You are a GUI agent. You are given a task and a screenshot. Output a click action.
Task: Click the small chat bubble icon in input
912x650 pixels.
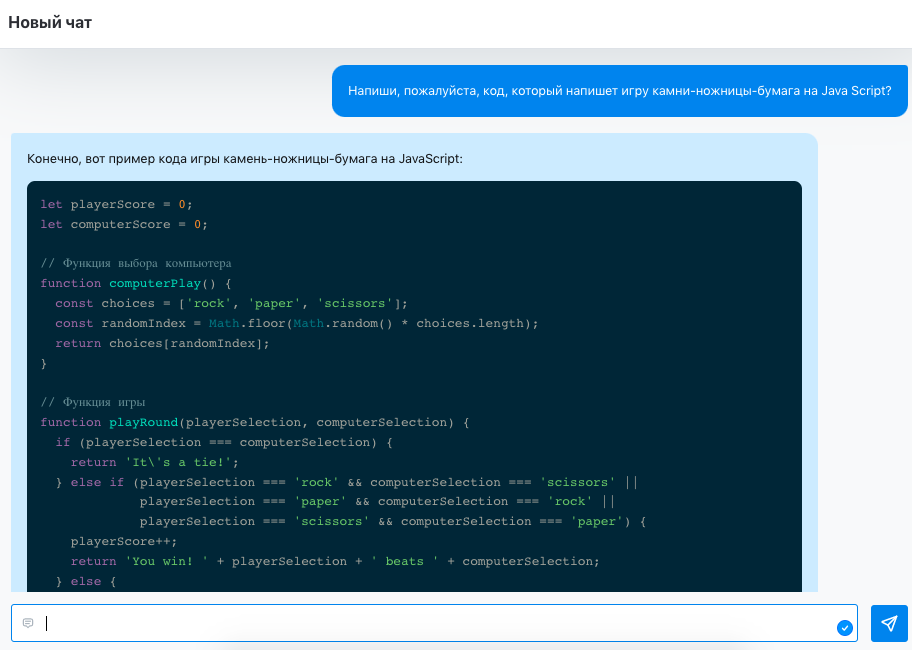[28, 623]
